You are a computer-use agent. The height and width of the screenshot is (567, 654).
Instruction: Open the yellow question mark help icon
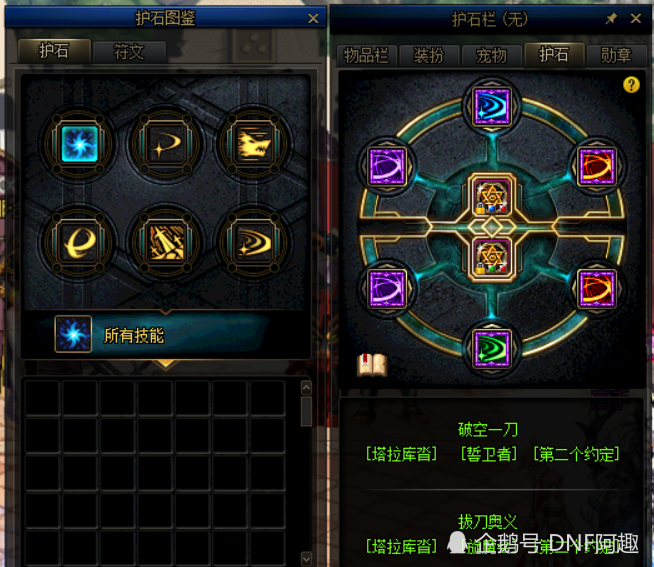point(631,85)
